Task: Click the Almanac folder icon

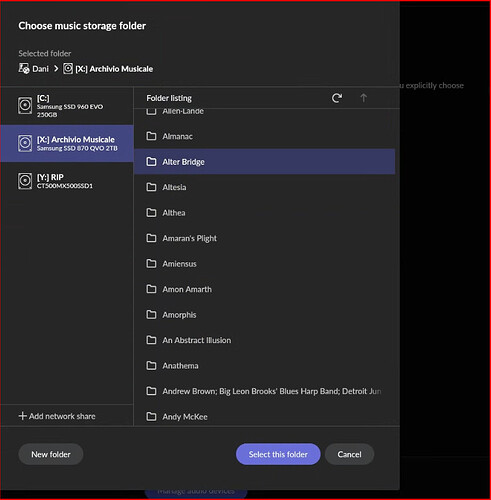Action: tap(151, 136)
